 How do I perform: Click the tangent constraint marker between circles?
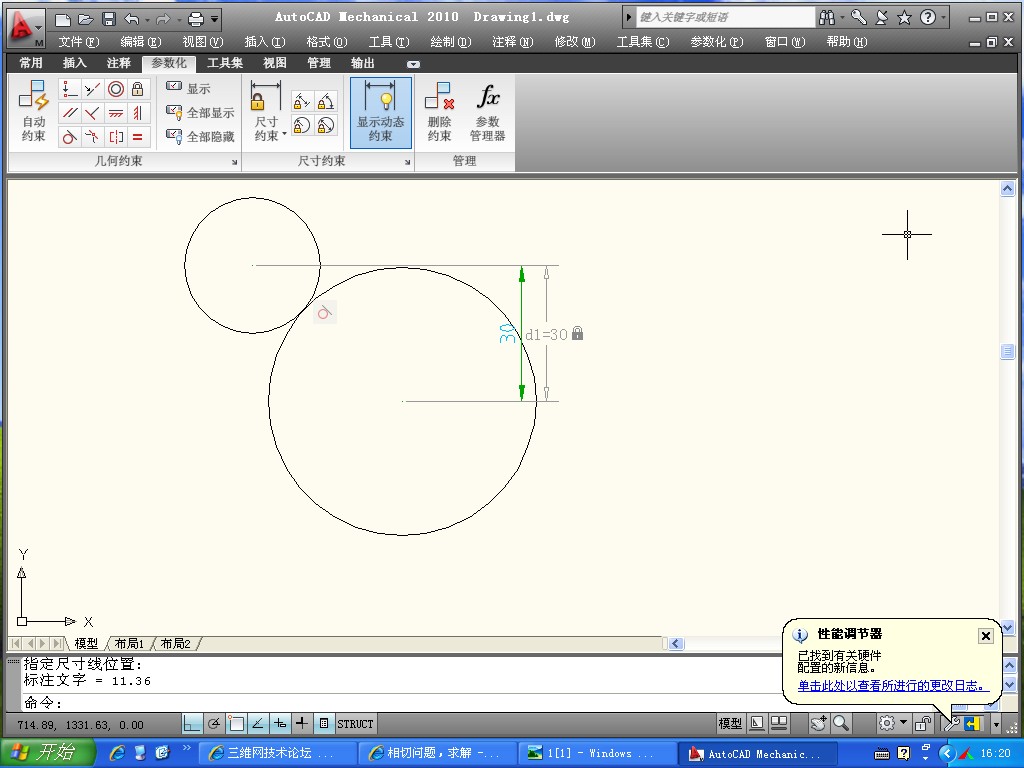click(x=325, y=313)
